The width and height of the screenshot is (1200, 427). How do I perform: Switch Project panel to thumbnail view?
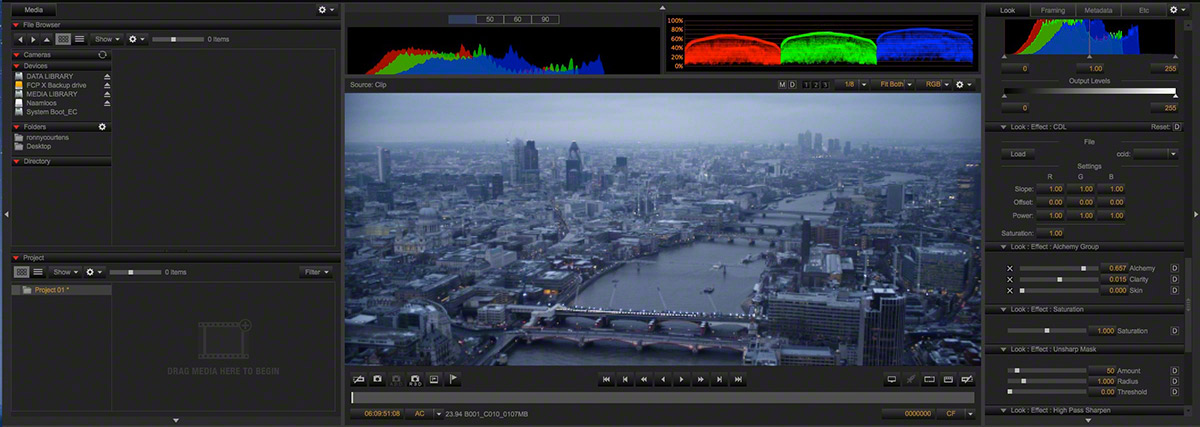click(21, 272)
